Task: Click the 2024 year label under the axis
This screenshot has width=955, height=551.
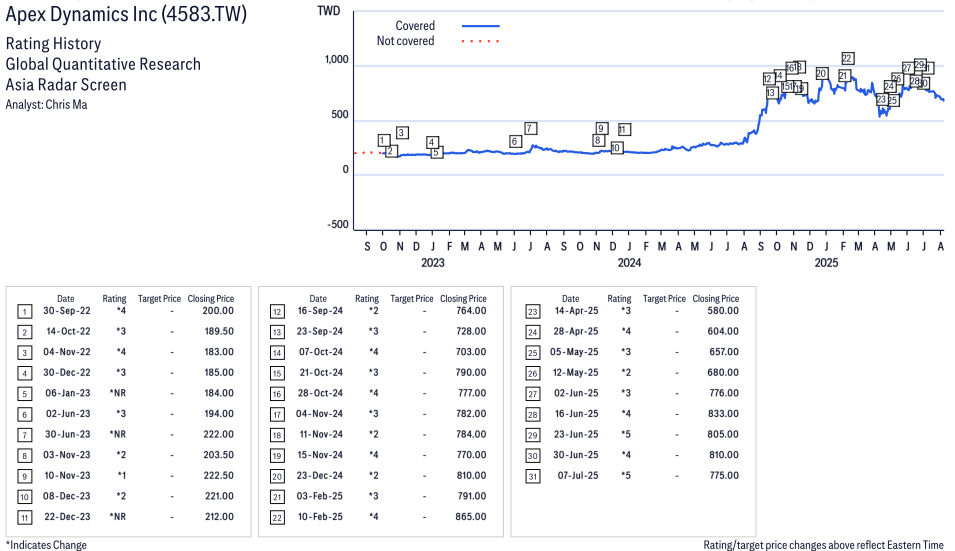Action: tap(629, 263)
